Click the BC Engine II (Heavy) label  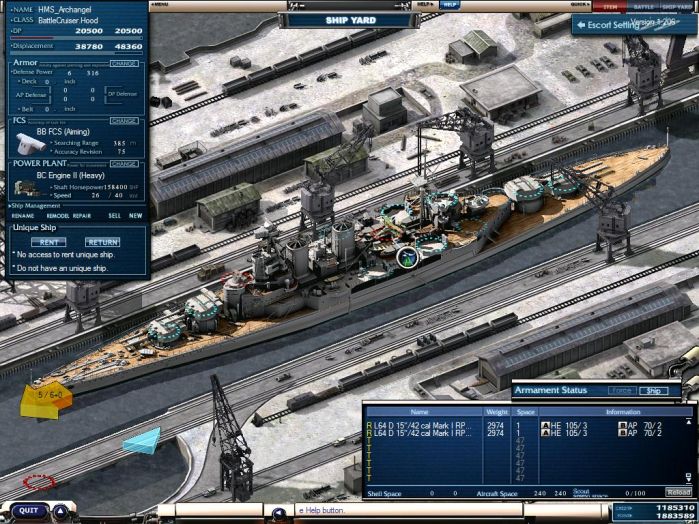pyautogui.click(x=68, y=176)
